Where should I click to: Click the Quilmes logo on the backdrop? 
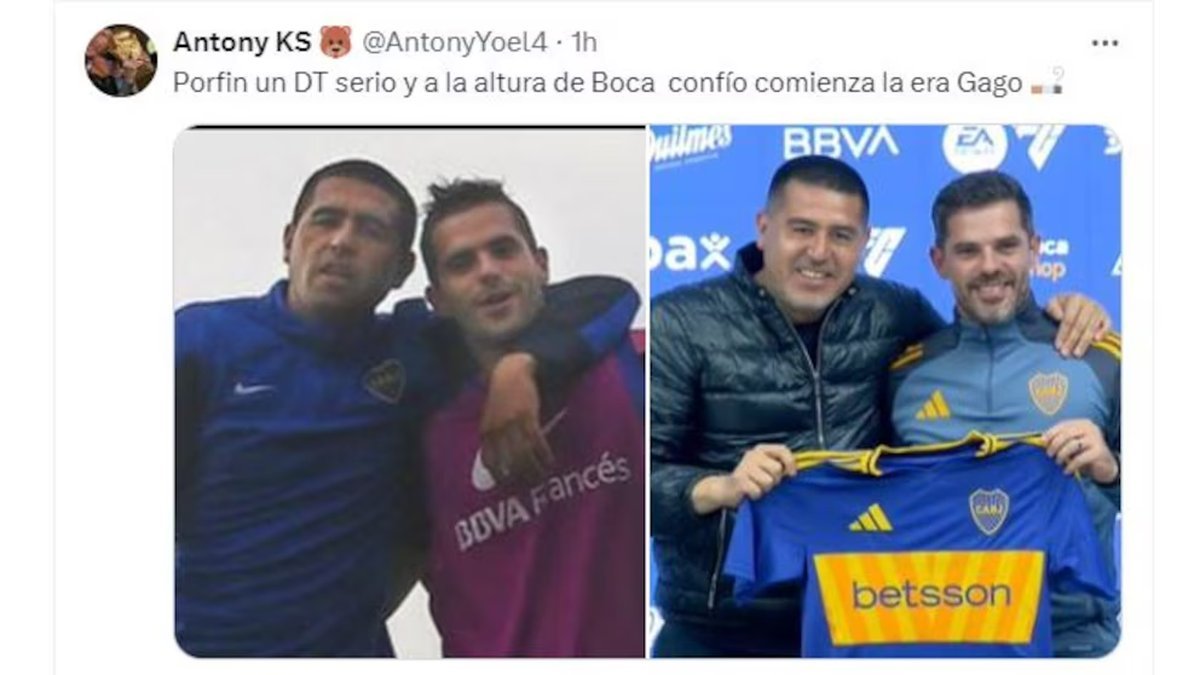coord(690,144)
